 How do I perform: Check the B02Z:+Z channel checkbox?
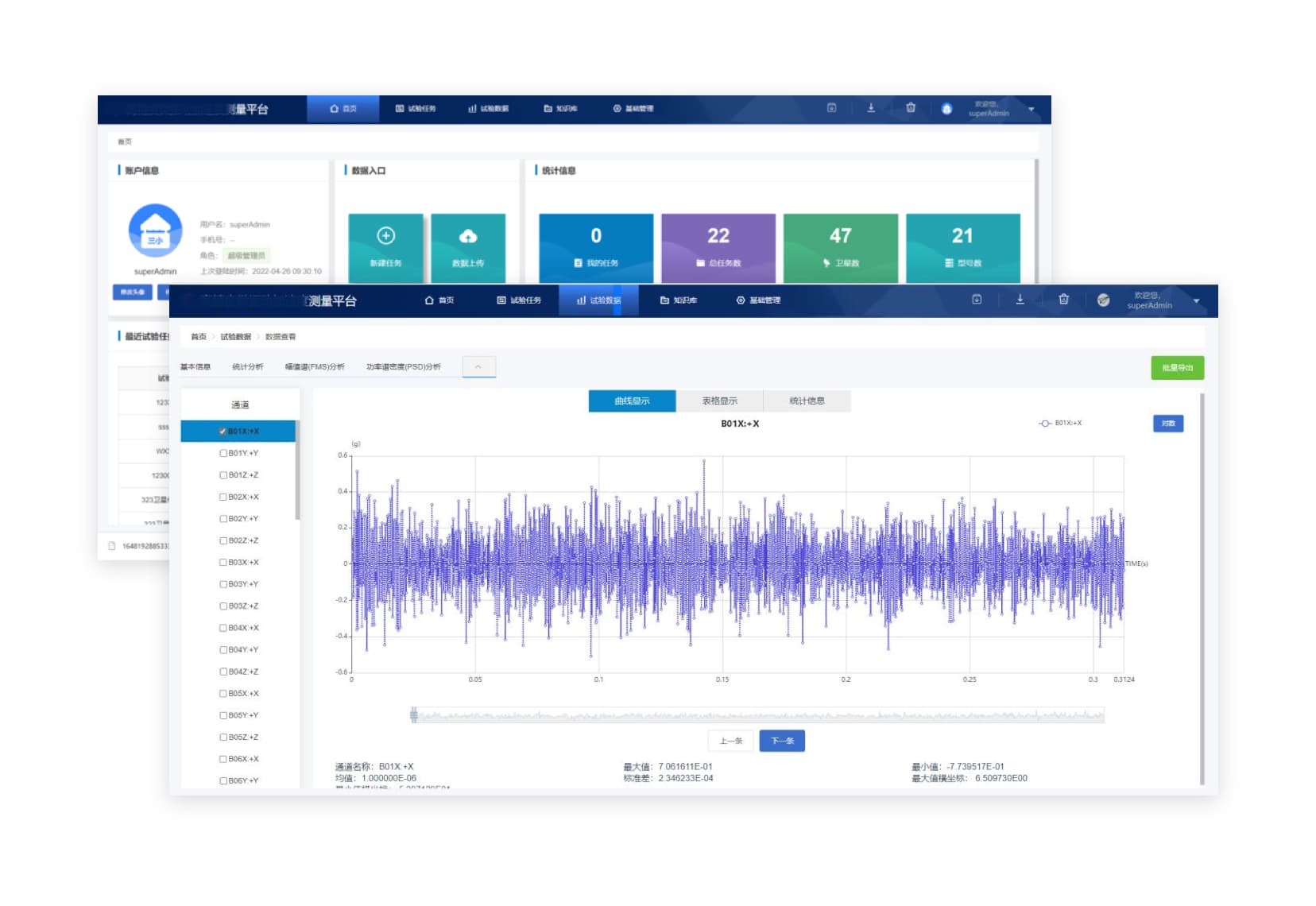click(223, 540)
